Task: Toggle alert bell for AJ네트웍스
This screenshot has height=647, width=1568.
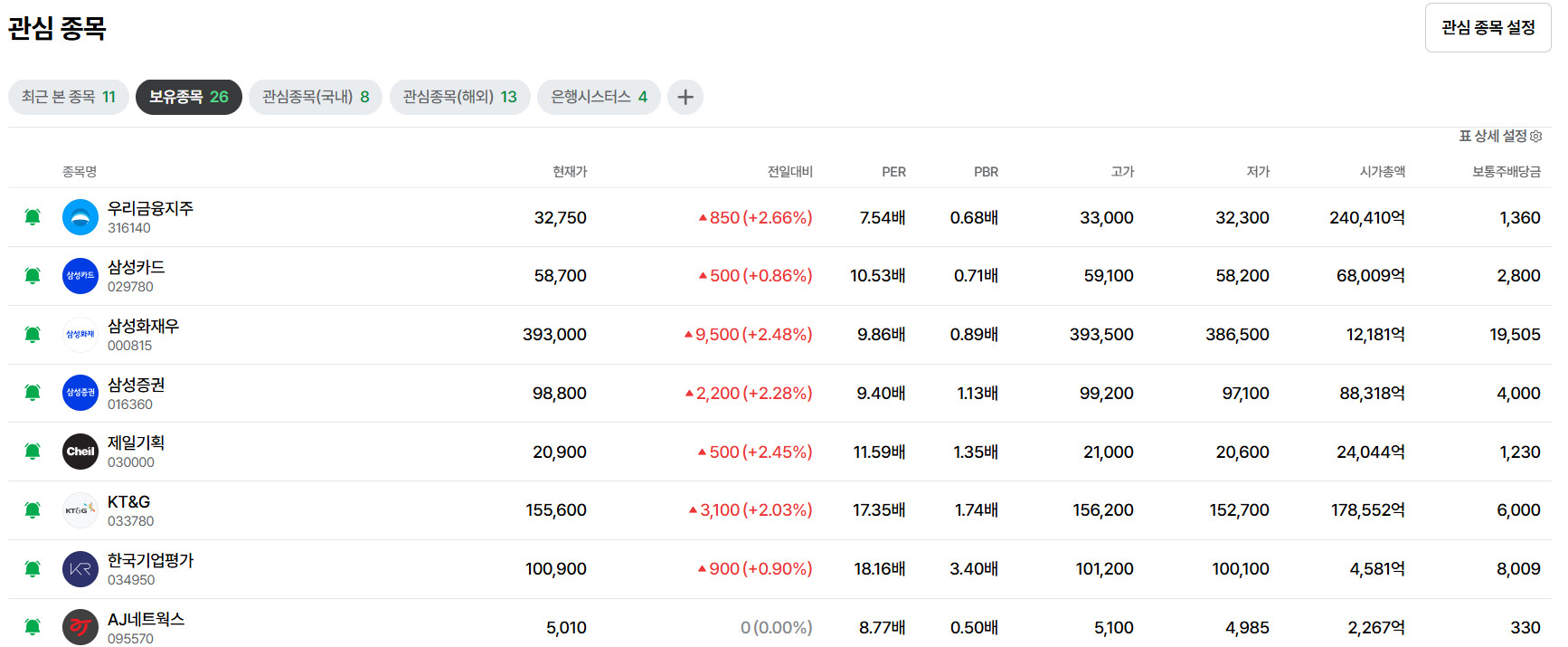Action: pos(33,627)
